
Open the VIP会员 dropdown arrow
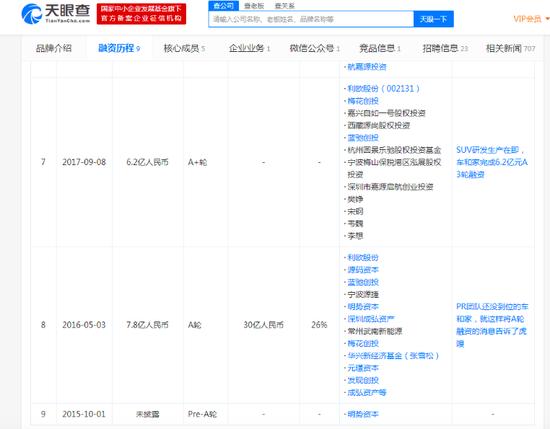coord(547,19)
